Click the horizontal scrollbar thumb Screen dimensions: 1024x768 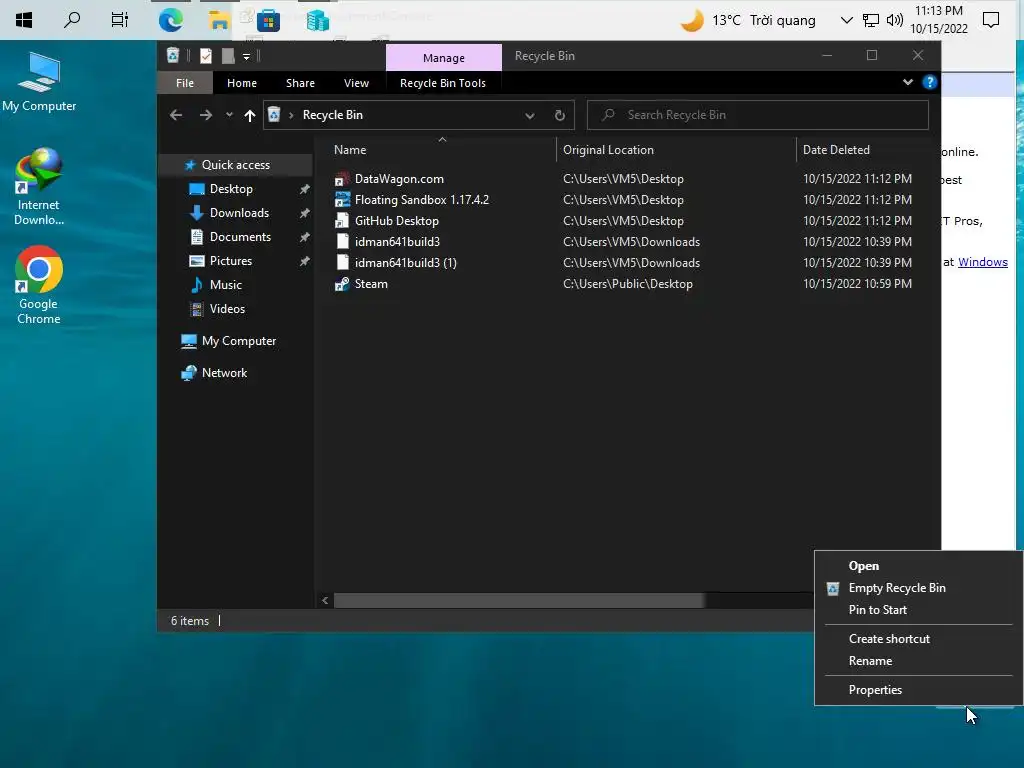click(519, 600)
